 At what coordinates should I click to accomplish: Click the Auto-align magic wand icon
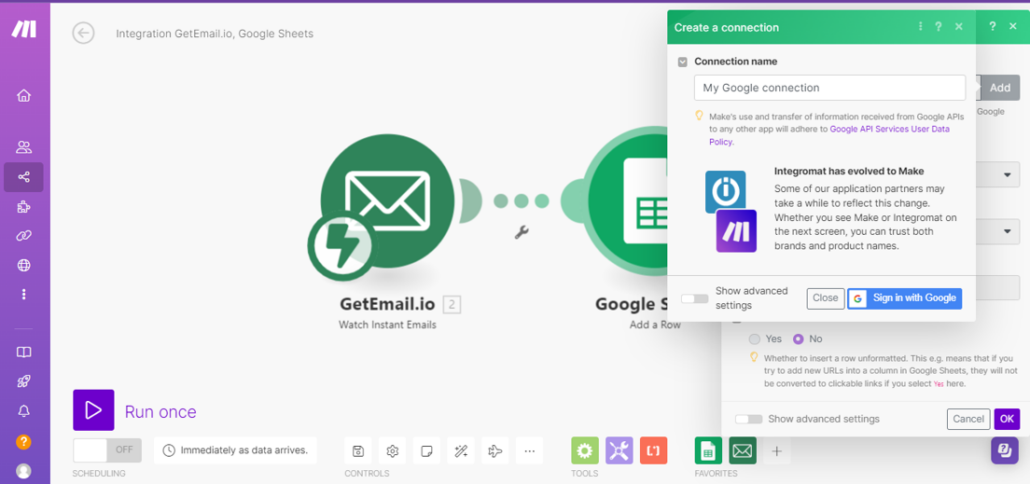click(x=460, y=451)
